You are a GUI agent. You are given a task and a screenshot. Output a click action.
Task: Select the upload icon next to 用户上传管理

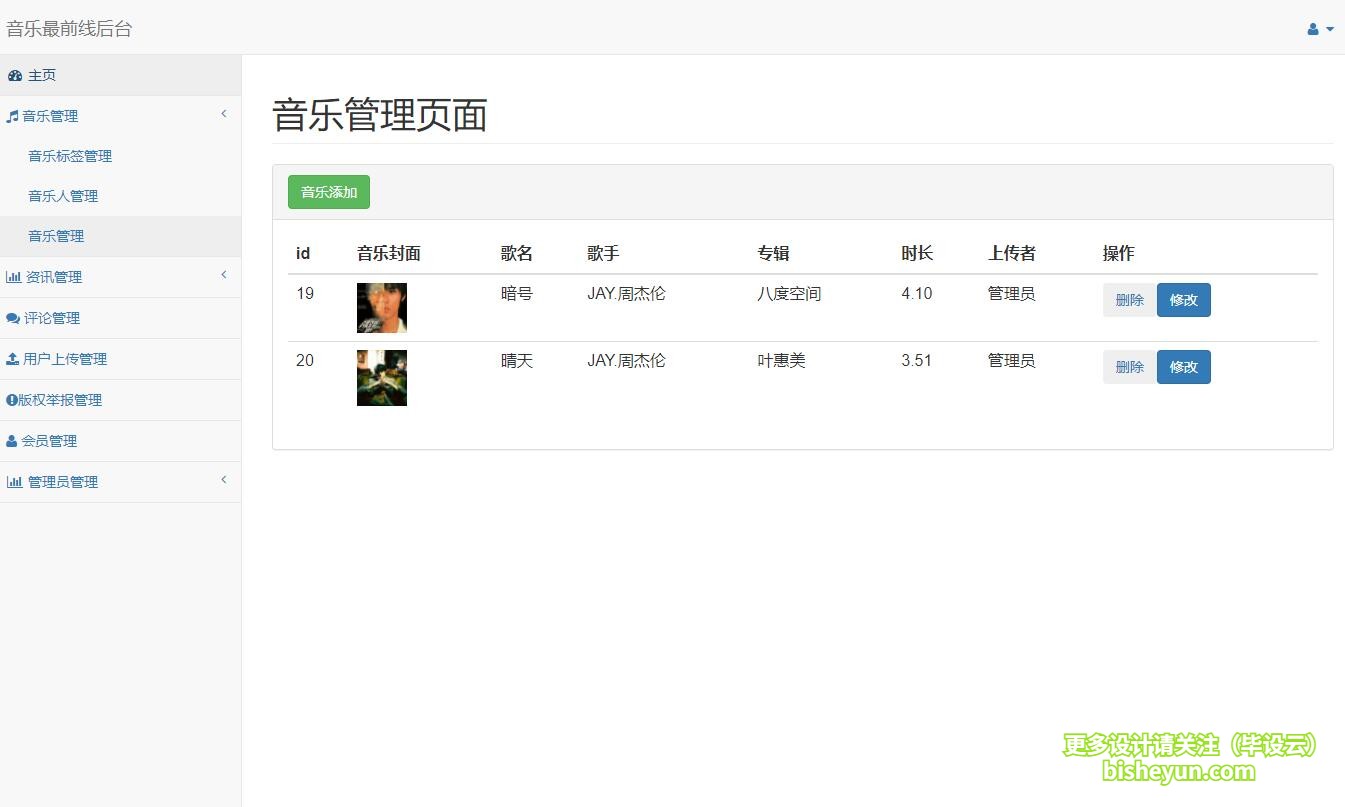point(13,358)
